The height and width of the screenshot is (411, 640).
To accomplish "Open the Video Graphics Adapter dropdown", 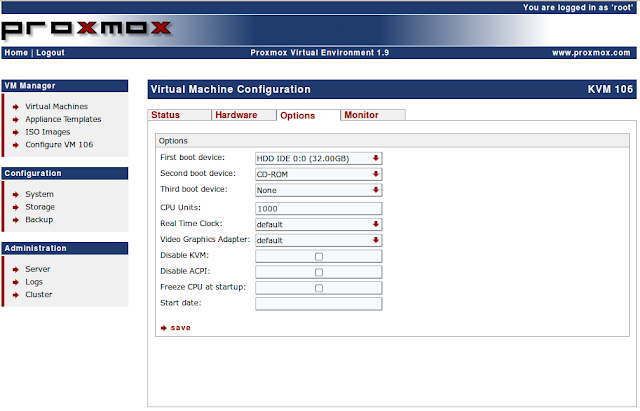I will click(x=318, y=240).
